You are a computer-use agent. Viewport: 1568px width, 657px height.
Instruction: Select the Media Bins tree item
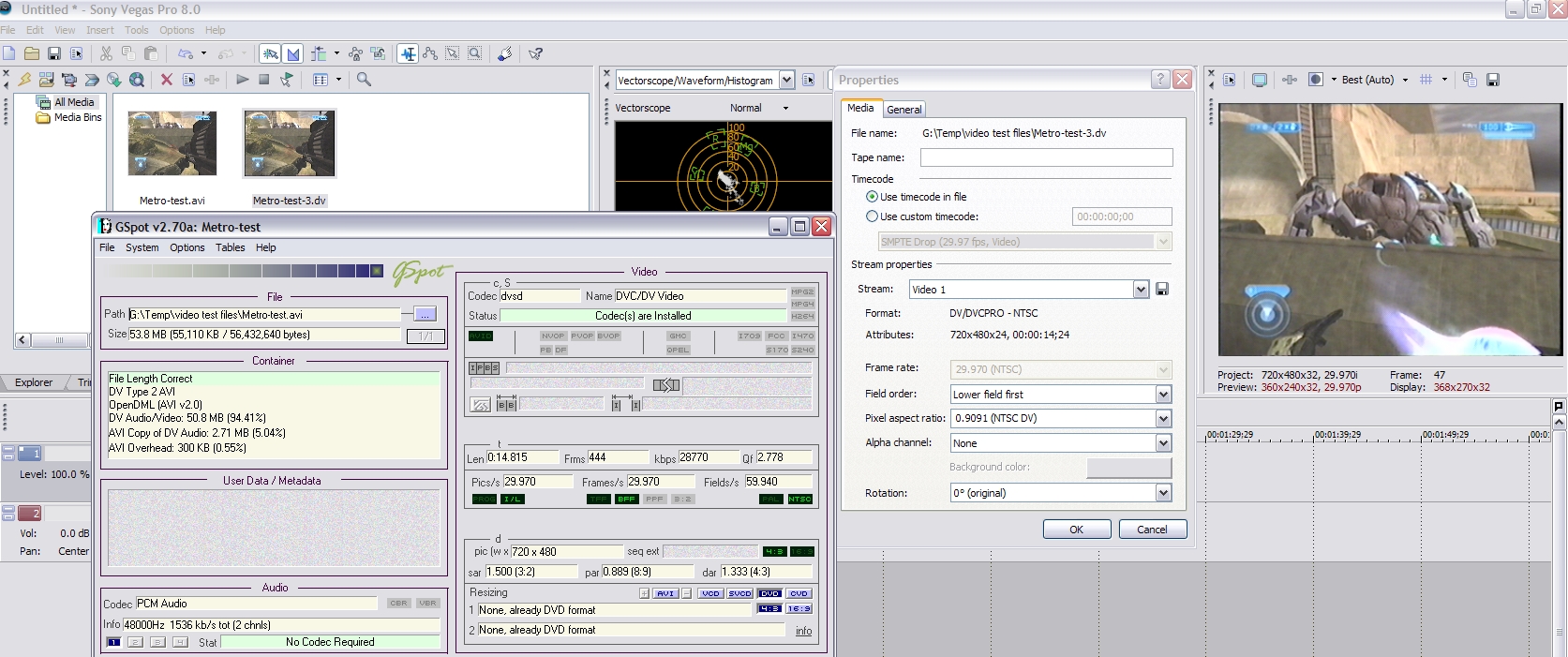click(69, 117)
